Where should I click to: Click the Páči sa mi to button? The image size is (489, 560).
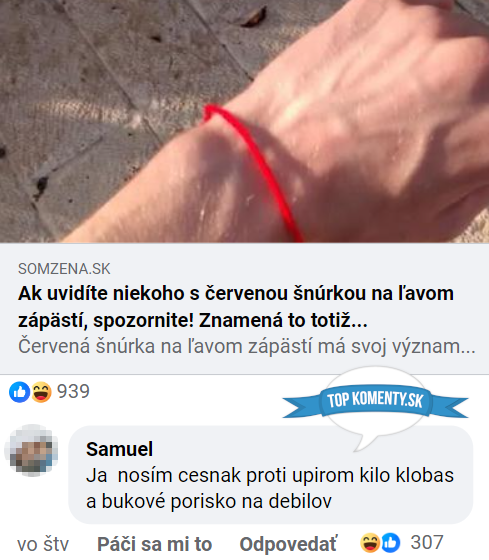[x=155, y=544]
